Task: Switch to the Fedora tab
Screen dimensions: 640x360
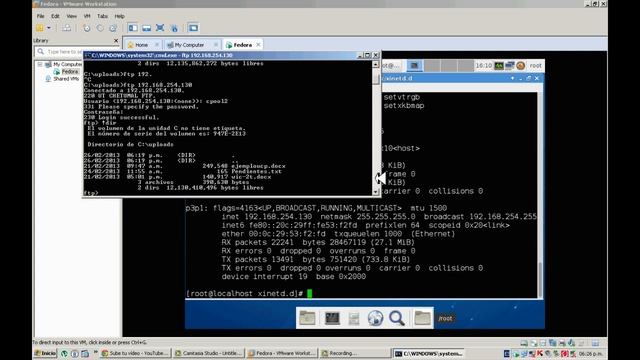Action: 242,44
